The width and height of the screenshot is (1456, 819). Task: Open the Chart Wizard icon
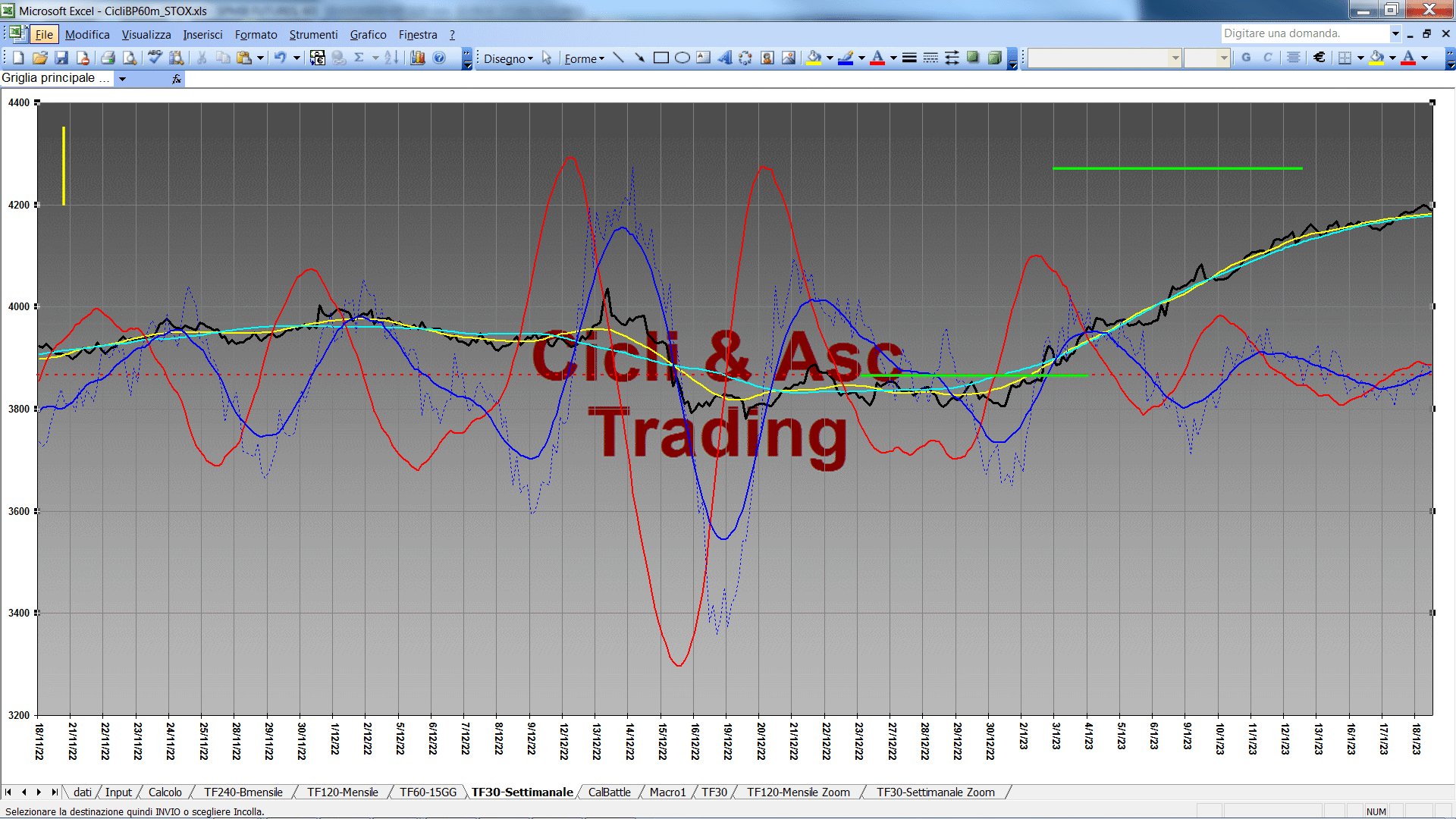click(417, 58)
